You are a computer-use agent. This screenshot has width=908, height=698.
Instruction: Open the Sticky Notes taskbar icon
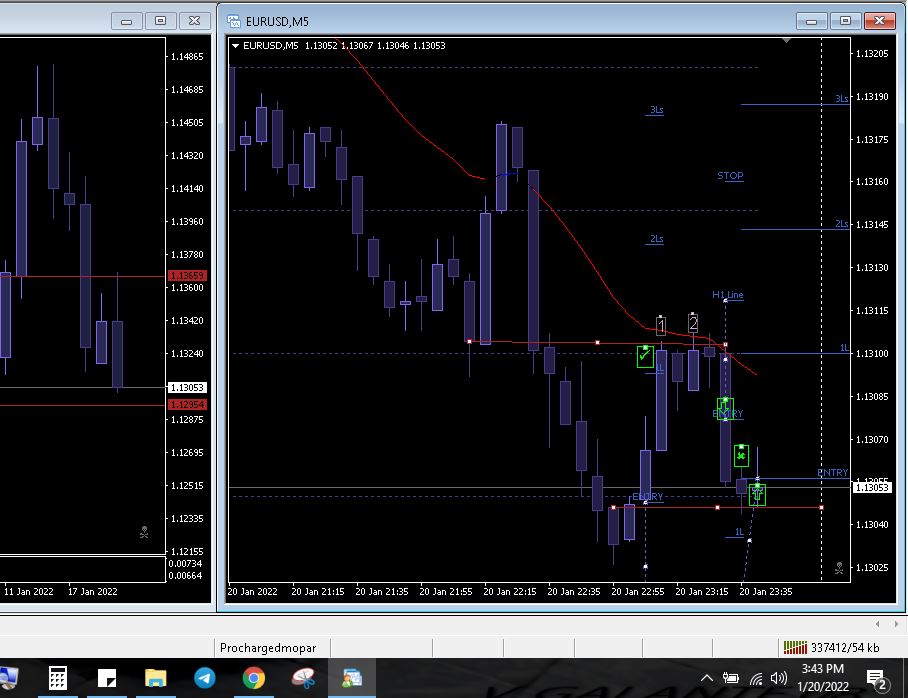click(x=107, y=678)
